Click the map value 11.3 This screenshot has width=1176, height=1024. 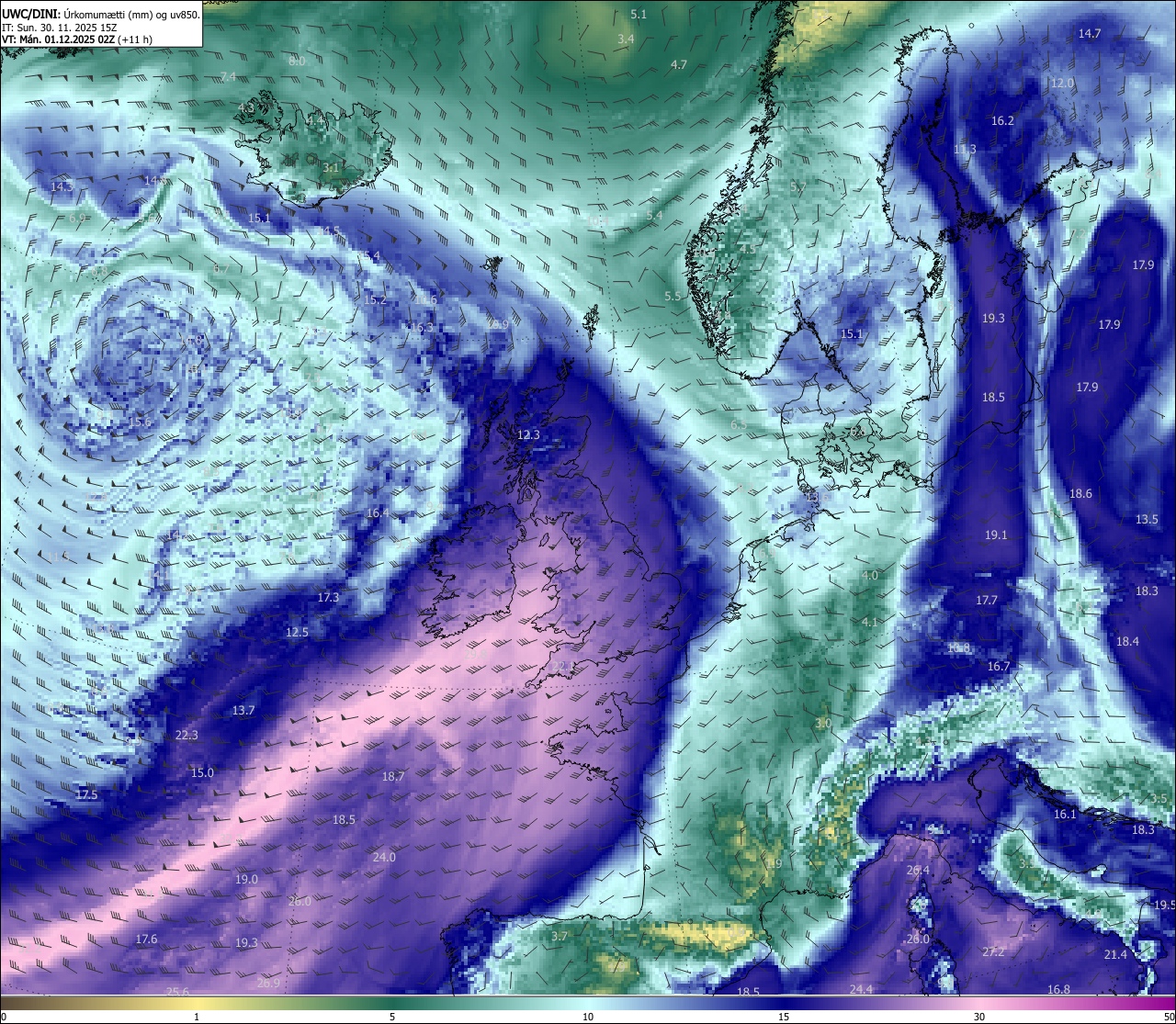965,149
